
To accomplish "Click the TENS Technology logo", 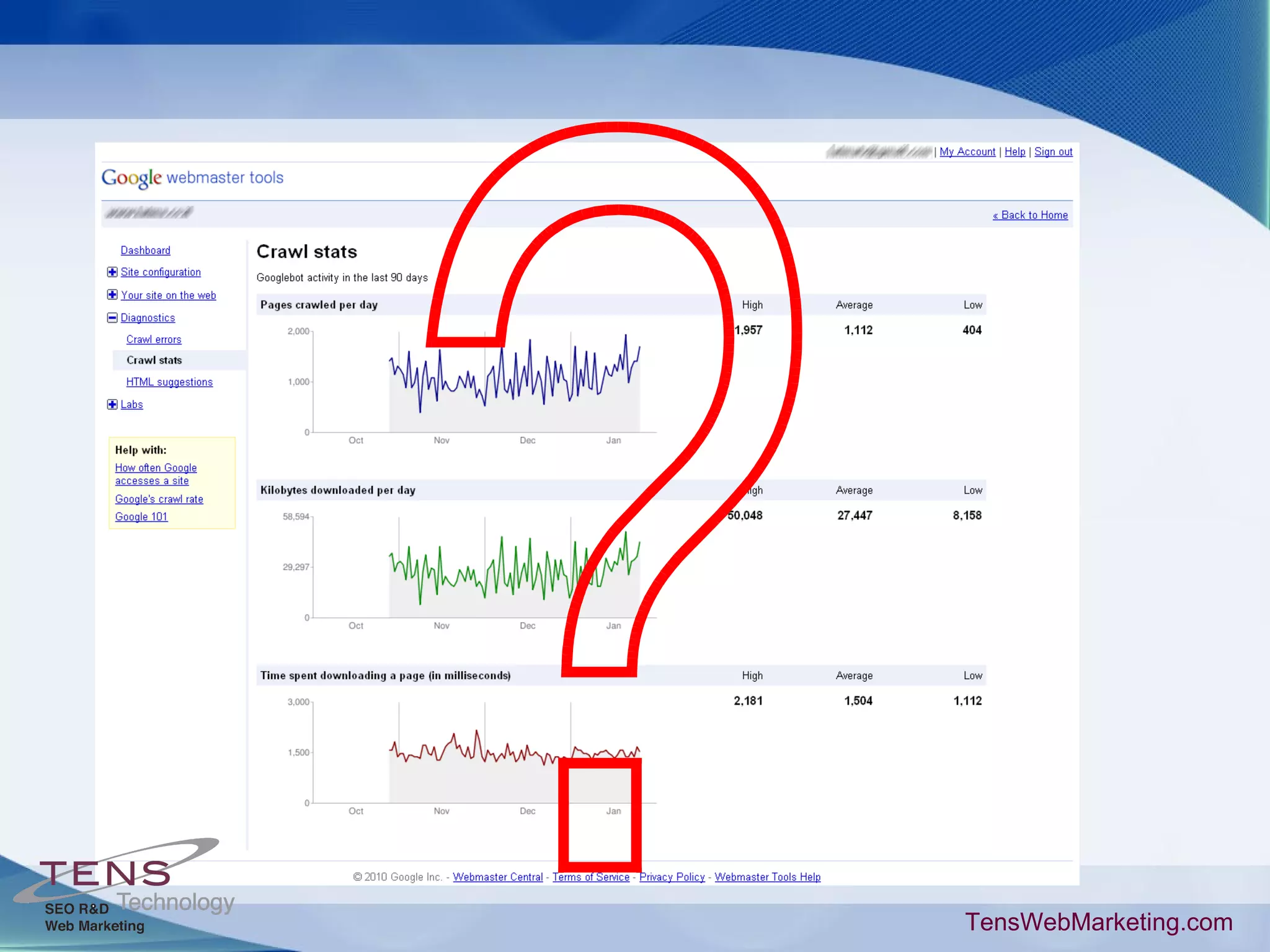I will coord(124,886).
